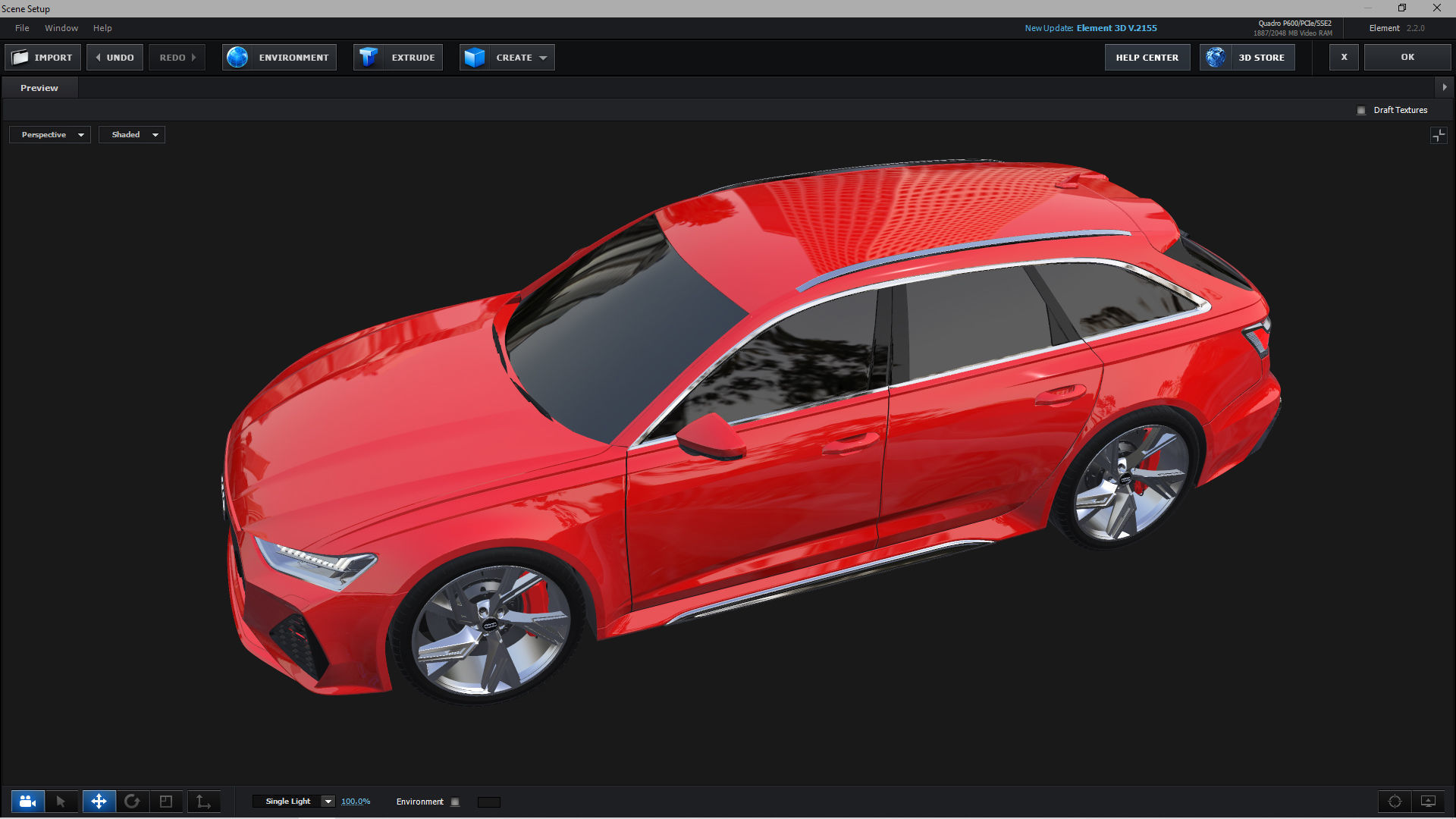Open the Help menu

coord(102,28)
